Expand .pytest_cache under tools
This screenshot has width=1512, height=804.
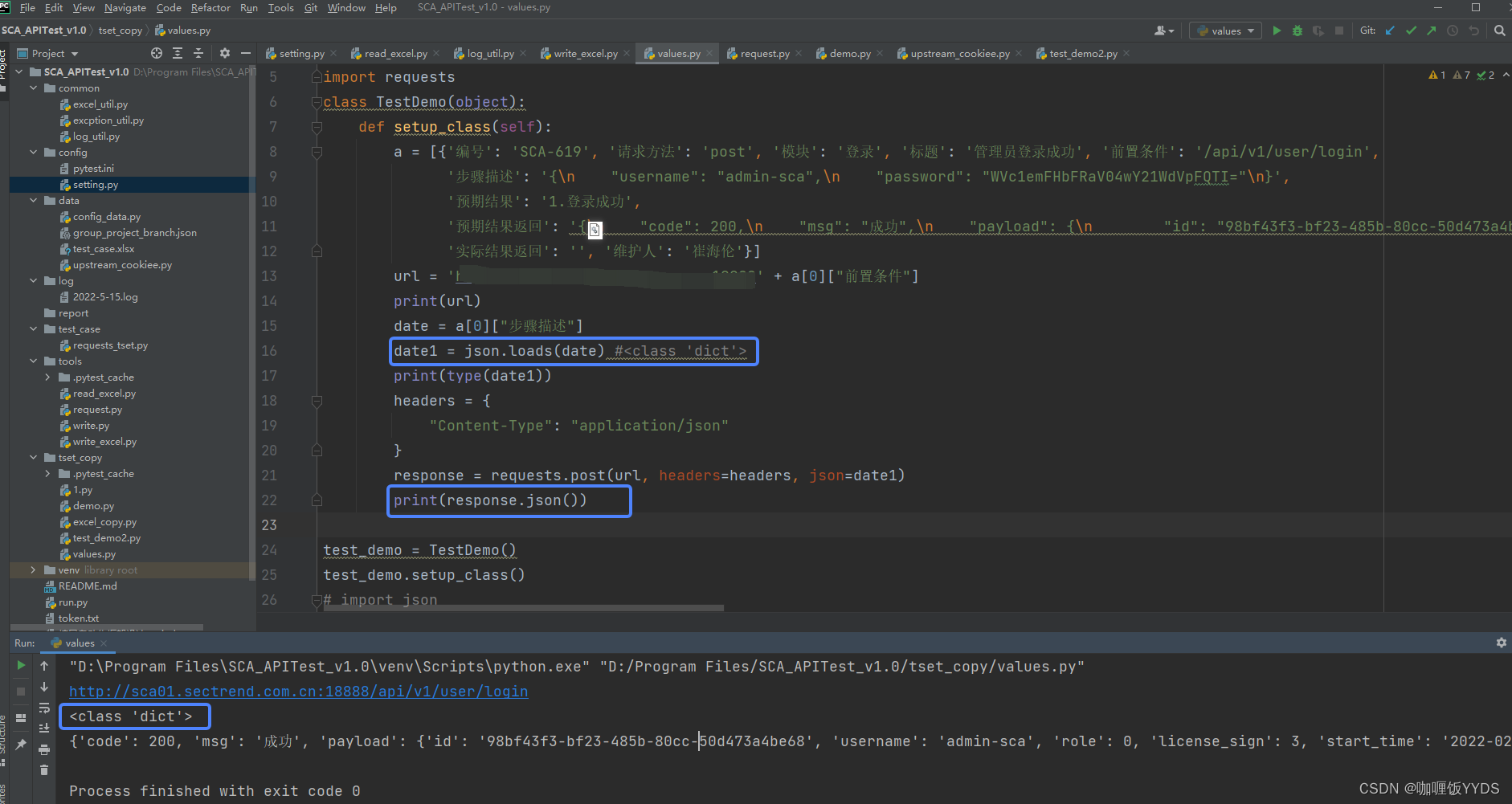coord(47,378)
